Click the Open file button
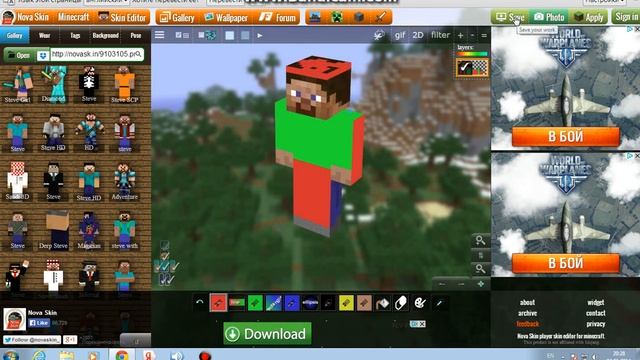Image resolution: width=640 pixels, height=360 pixels. coord(19,55)
